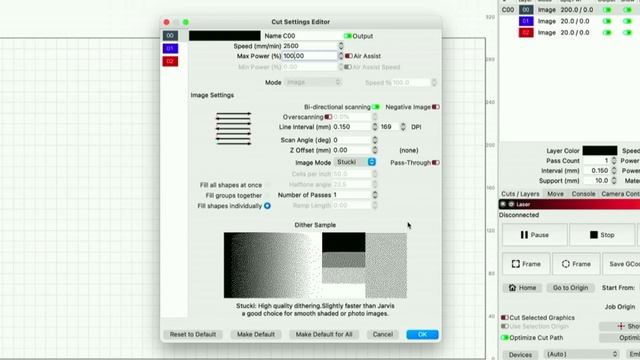Click the Z Offset (mm) field
Viewport: 640px width, 360px height.
point(352,150)
